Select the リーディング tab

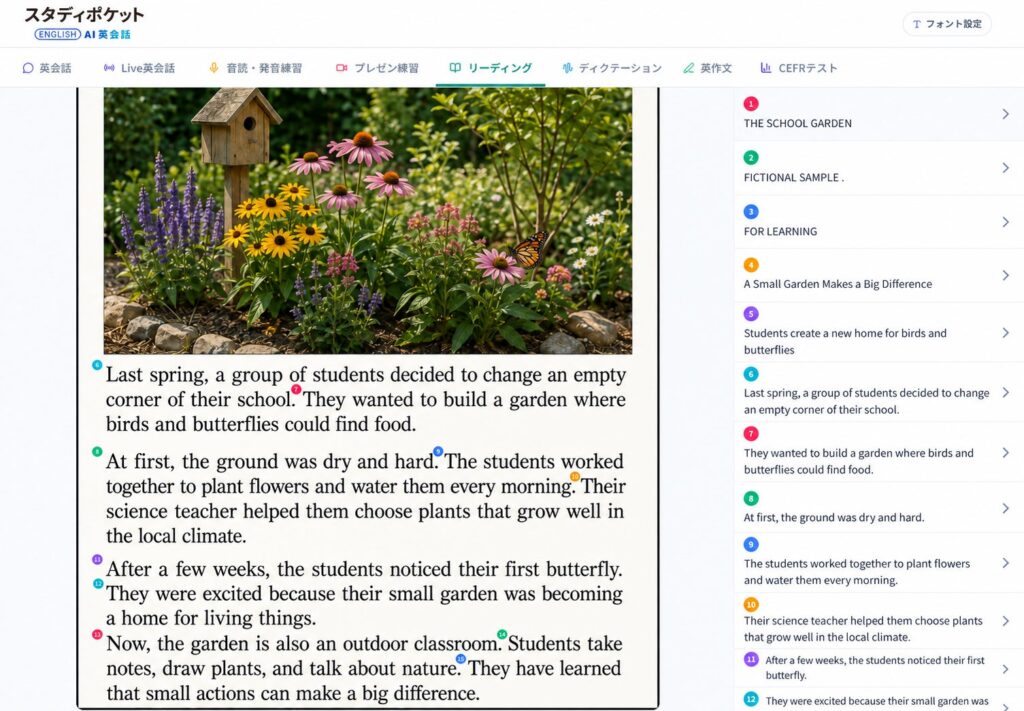click(490, 68)
